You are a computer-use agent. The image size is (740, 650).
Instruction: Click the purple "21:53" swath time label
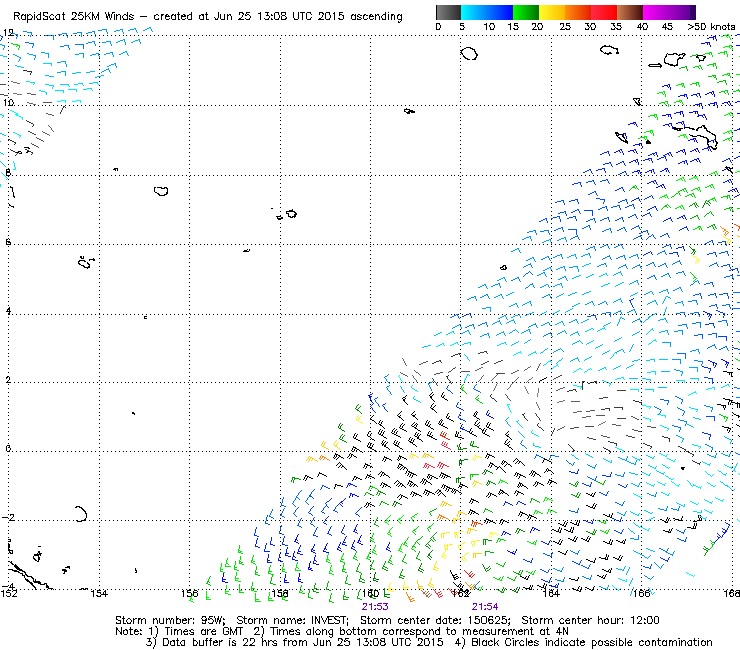[x=375, y=607]
